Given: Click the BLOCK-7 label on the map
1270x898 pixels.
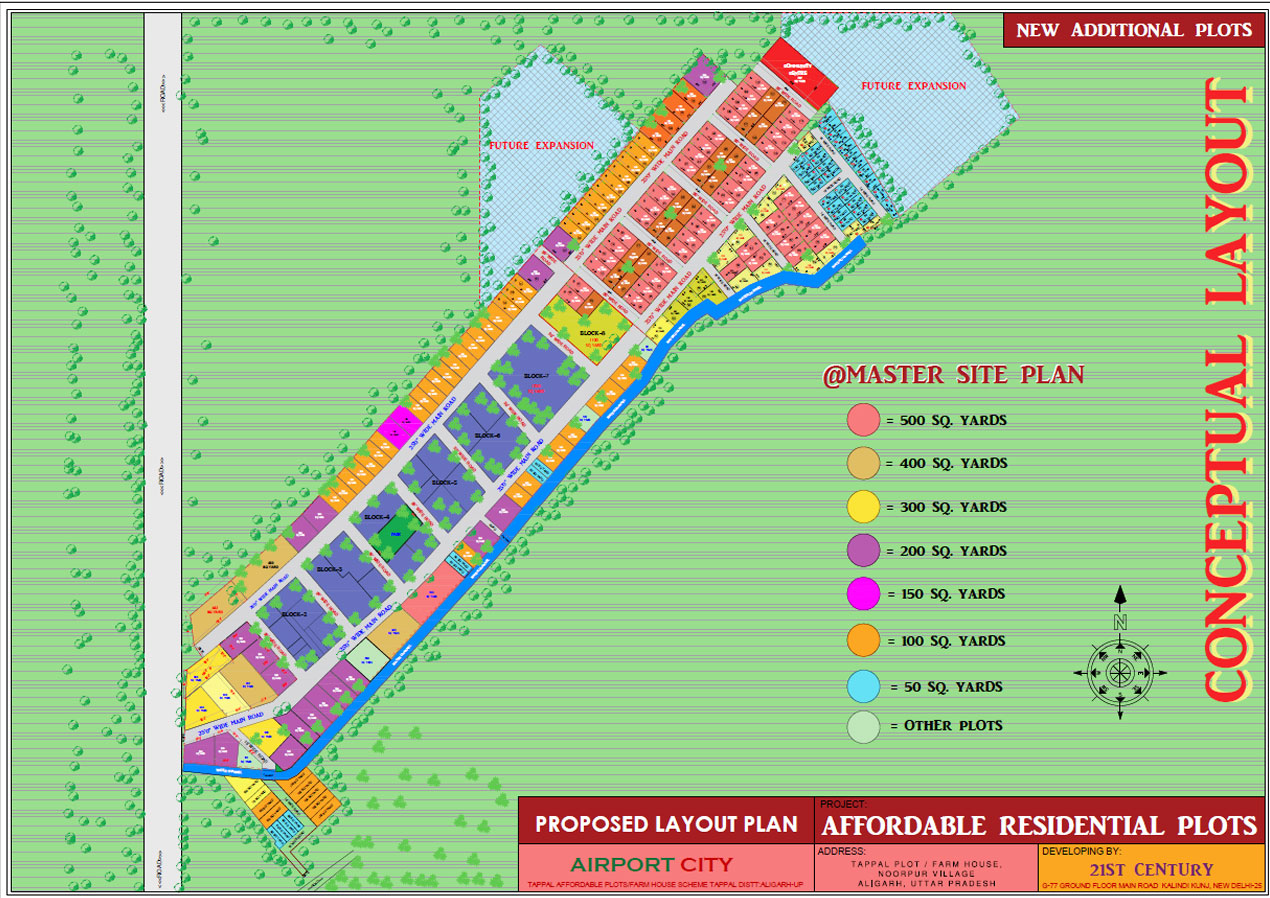Looking at the screenshot, I should (537, 375).
